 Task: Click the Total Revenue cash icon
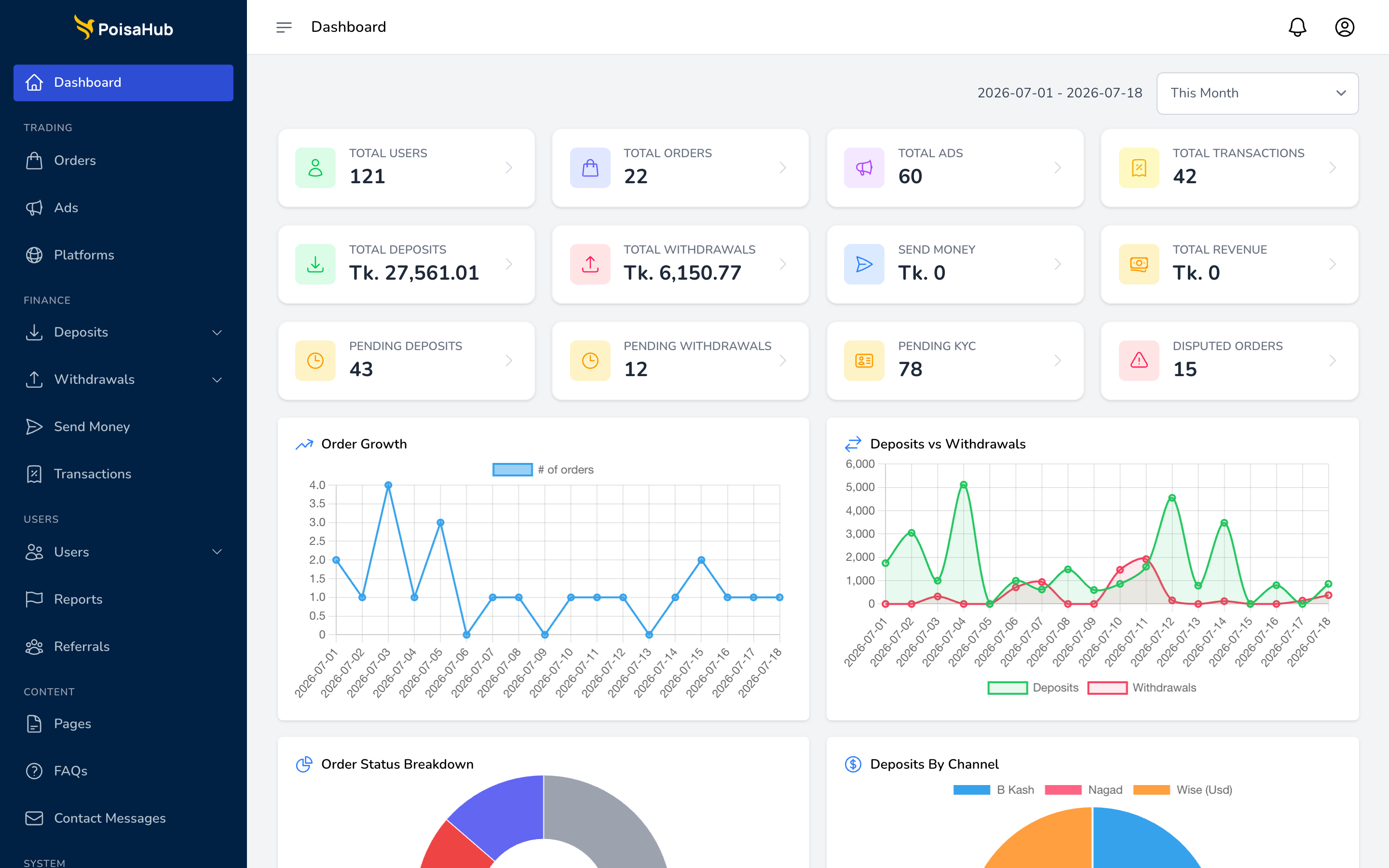tap(1139, 264)
